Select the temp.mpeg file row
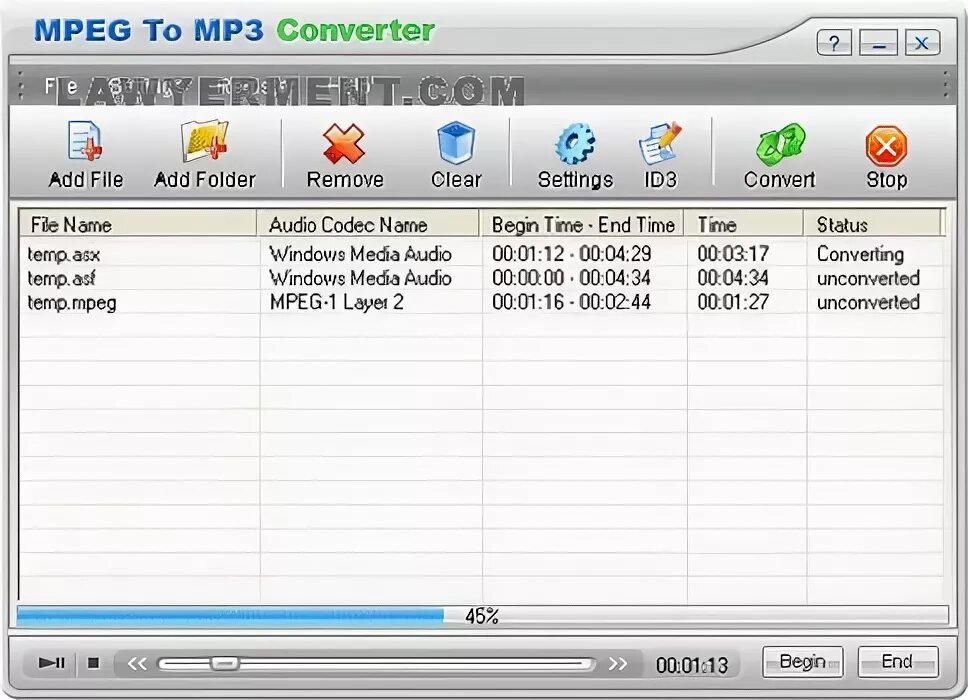Screen dimensions: 968x700 tap(482, 302)
